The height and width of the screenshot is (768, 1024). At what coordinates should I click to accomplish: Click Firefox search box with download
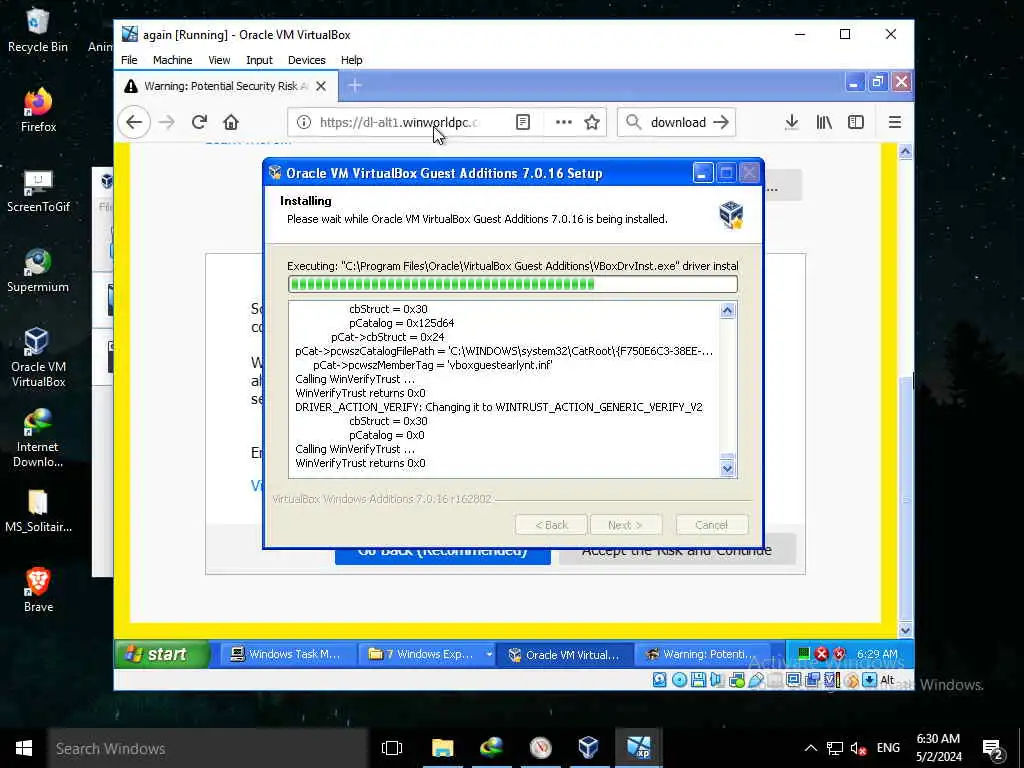677,122
